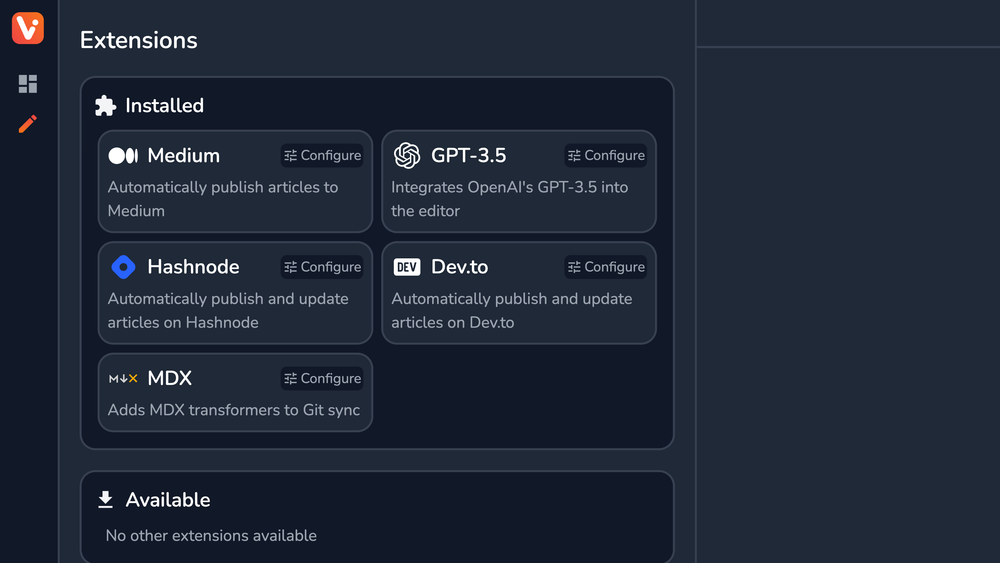Click 'Automatically publish articles to Medium' description
This screenshot has height=563, width=1000.
[x=223, y=199]
